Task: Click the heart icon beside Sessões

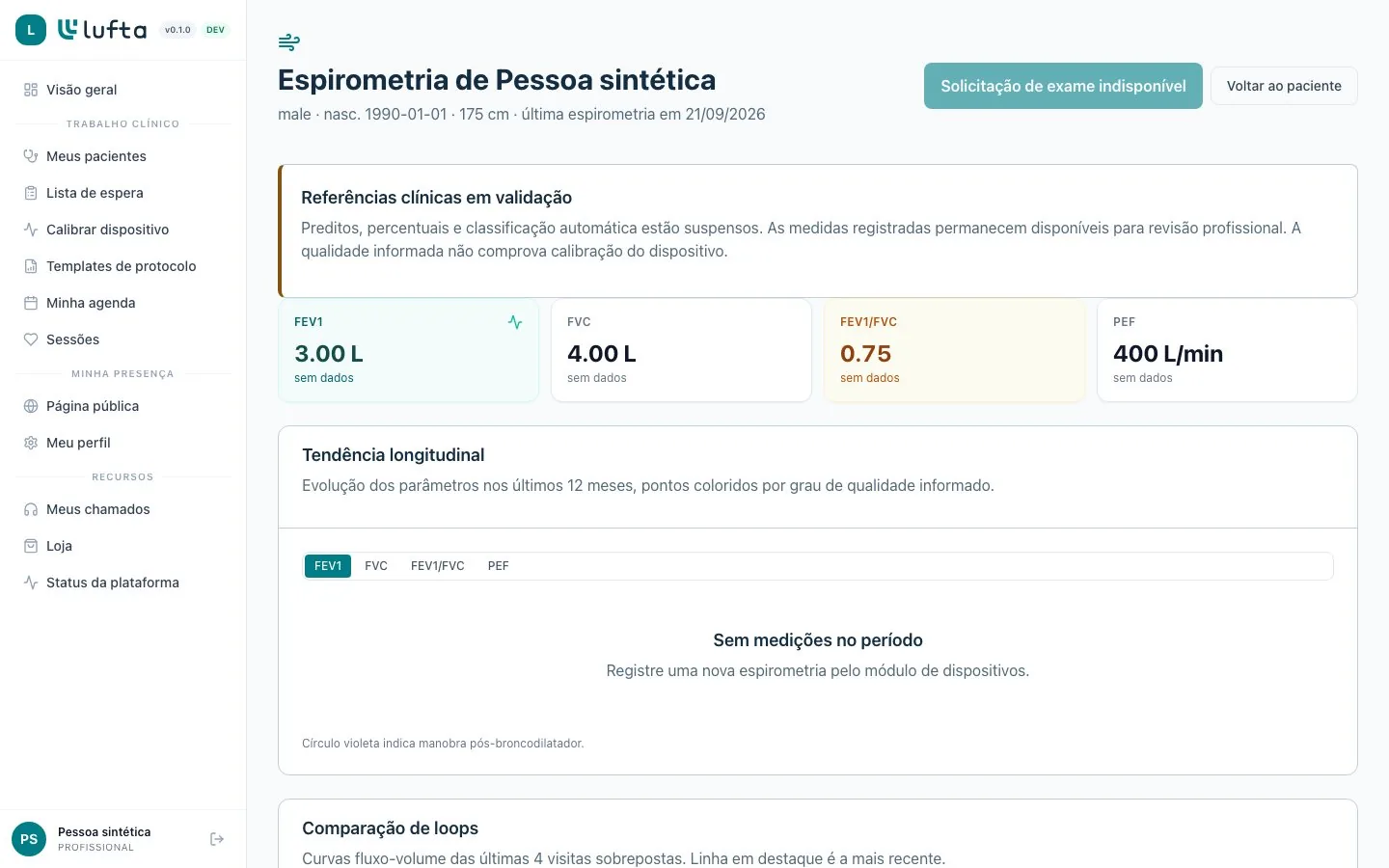Action: click(31, 339)
